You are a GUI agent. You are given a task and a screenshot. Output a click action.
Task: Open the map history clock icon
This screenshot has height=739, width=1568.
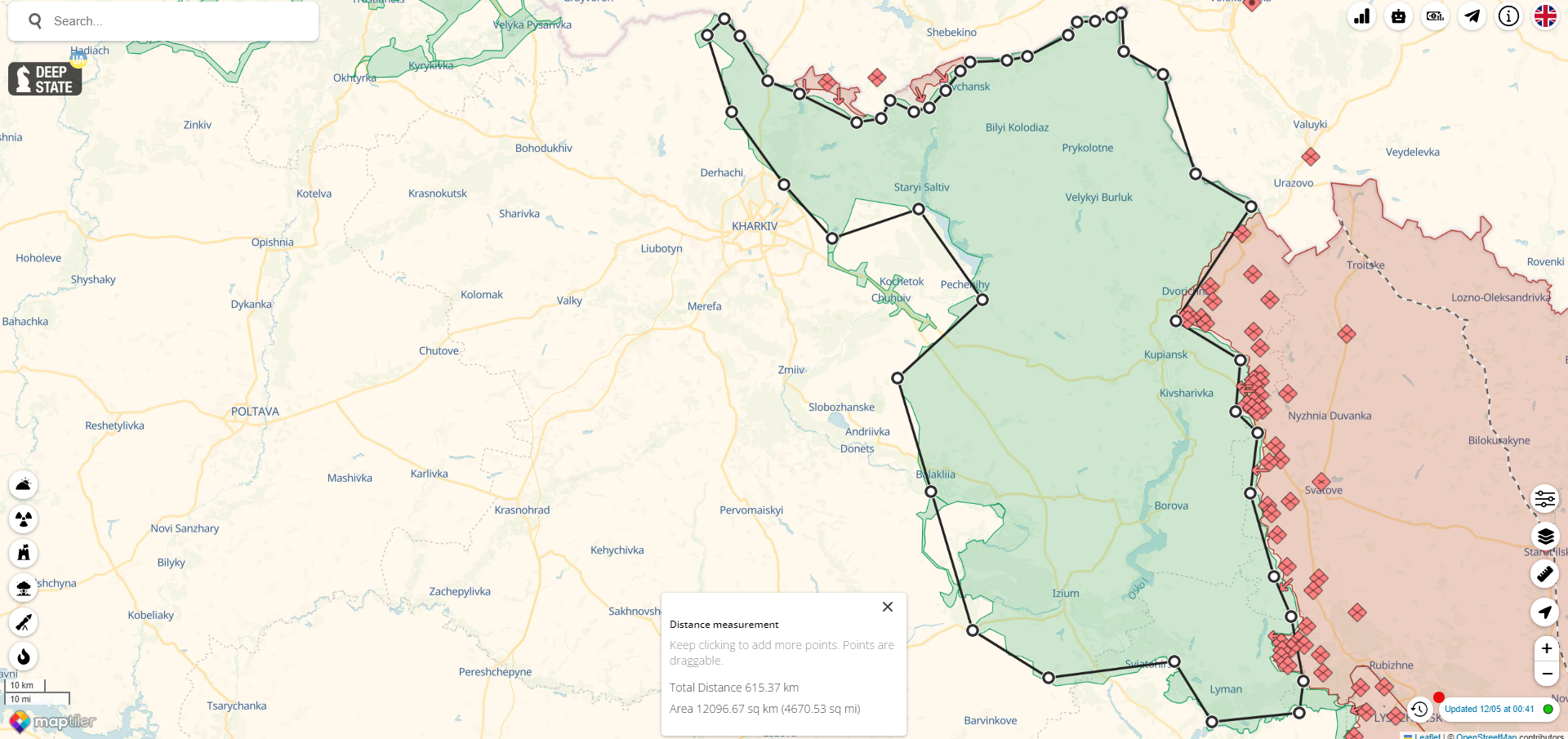tap(1419, 710)
